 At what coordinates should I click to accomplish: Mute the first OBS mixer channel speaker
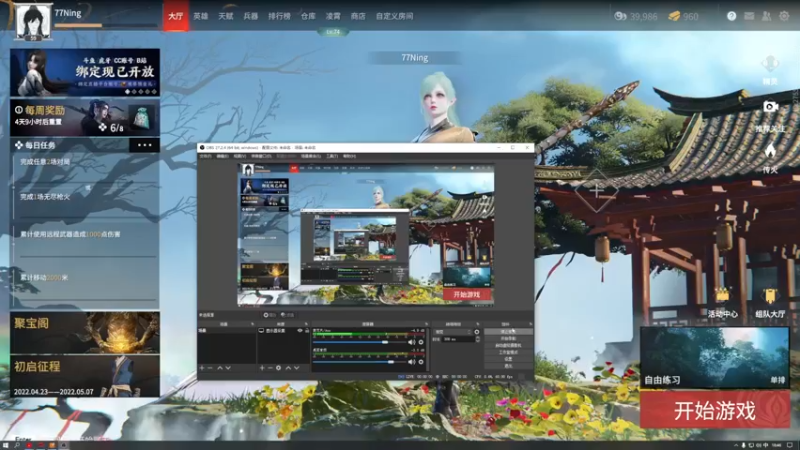412,342
